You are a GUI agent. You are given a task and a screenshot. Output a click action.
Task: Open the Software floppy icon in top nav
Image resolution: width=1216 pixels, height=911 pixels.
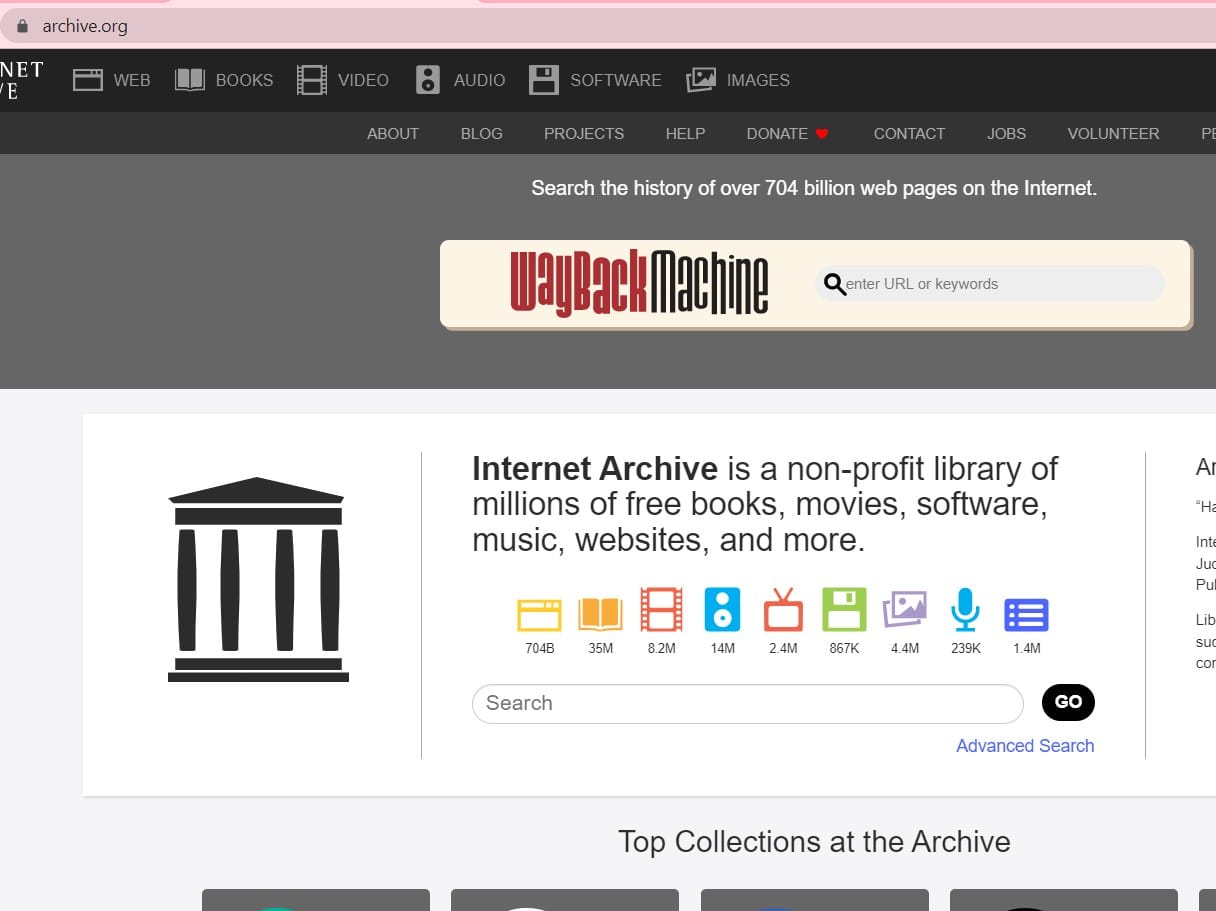[544, 80]
